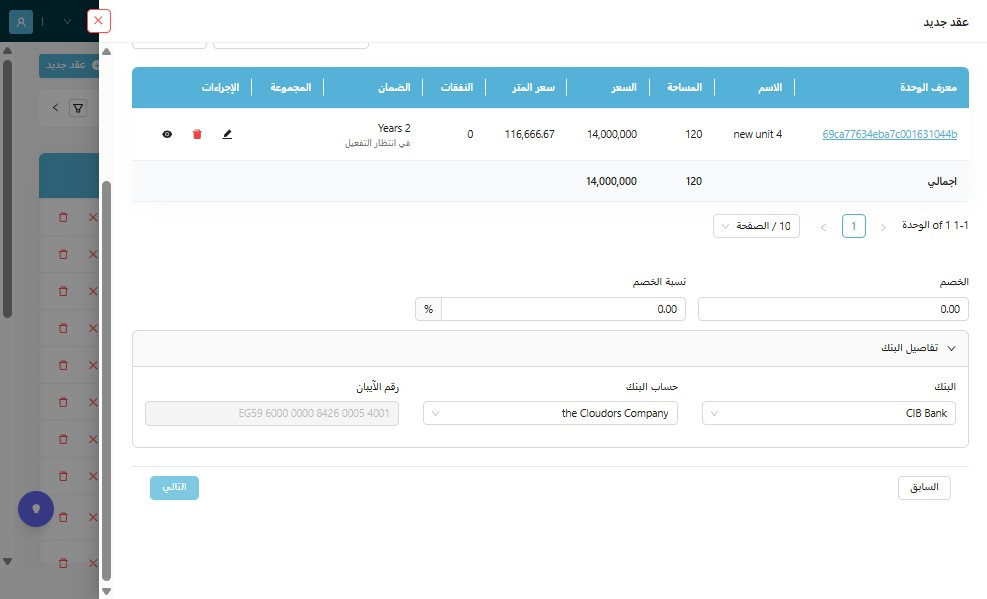Edit the new unit 4 row with pencil icon
987x599 pixels.
tap(227, 134)
